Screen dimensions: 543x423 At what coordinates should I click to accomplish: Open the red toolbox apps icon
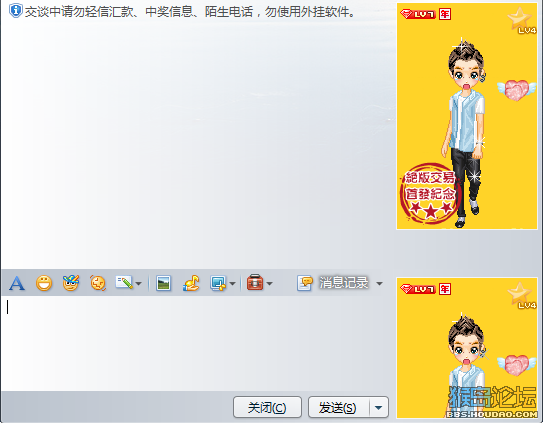pos(255,282)
